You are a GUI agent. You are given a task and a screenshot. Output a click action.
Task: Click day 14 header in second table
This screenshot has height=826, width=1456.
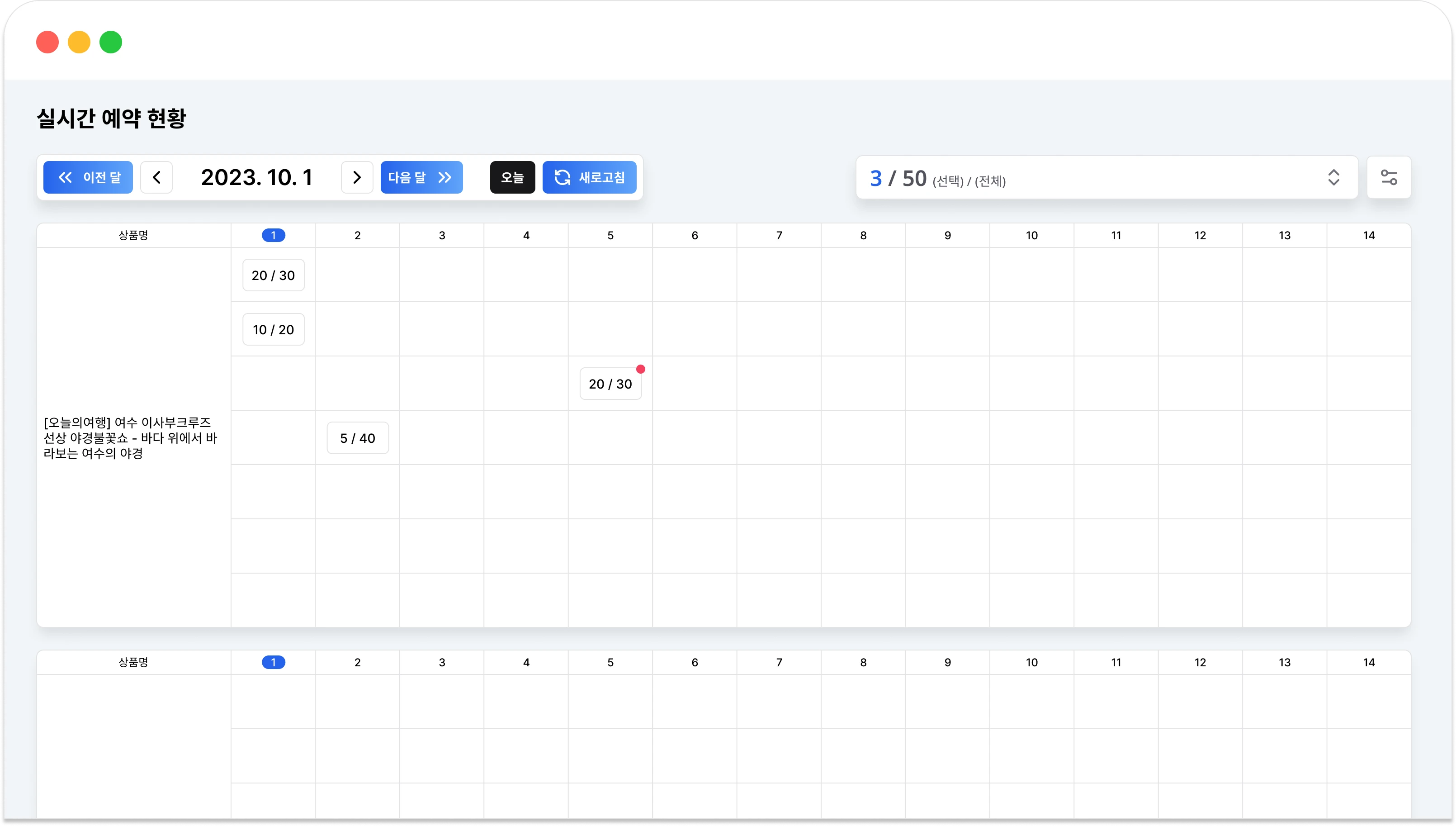(x=1369, y=662)
